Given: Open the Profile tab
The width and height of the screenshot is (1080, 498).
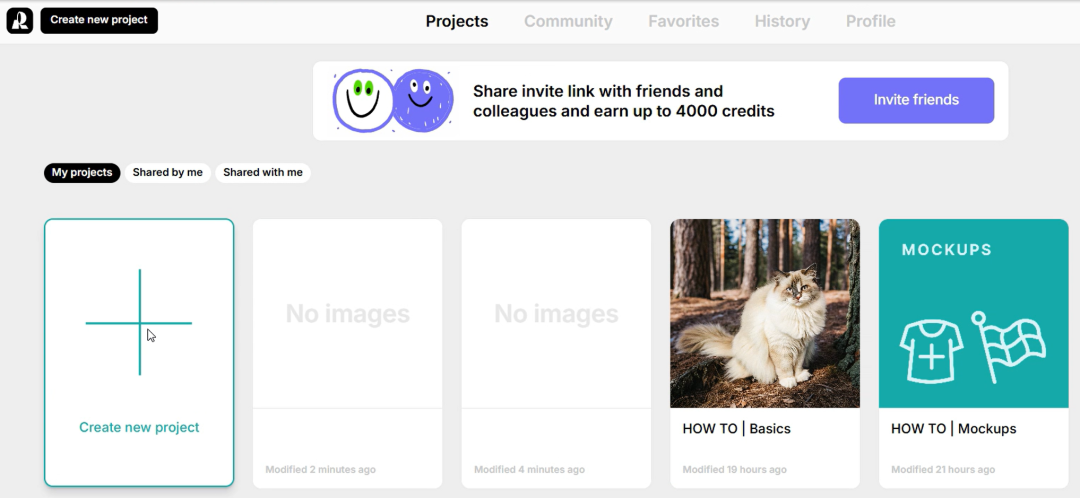Looking at the screenshot, I should click(x=871, y=21).
